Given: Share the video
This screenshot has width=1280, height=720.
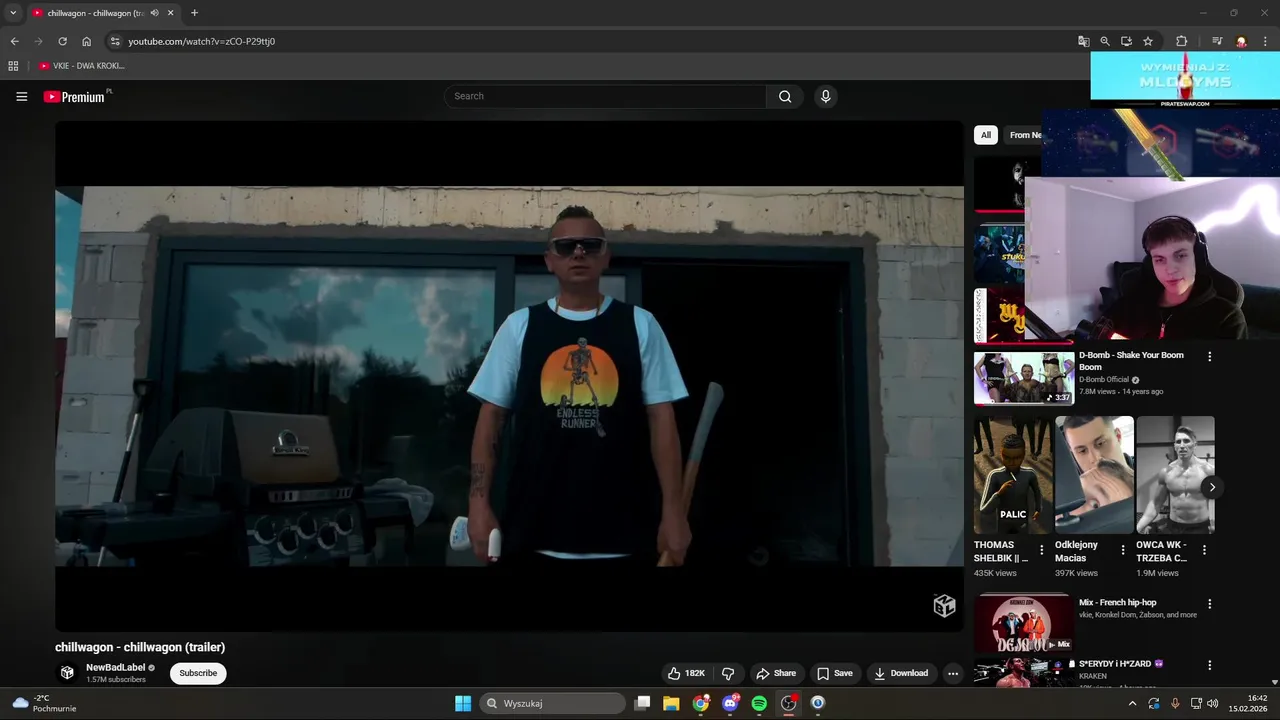Looking at the screenshot, I should [x=776, y=673].
